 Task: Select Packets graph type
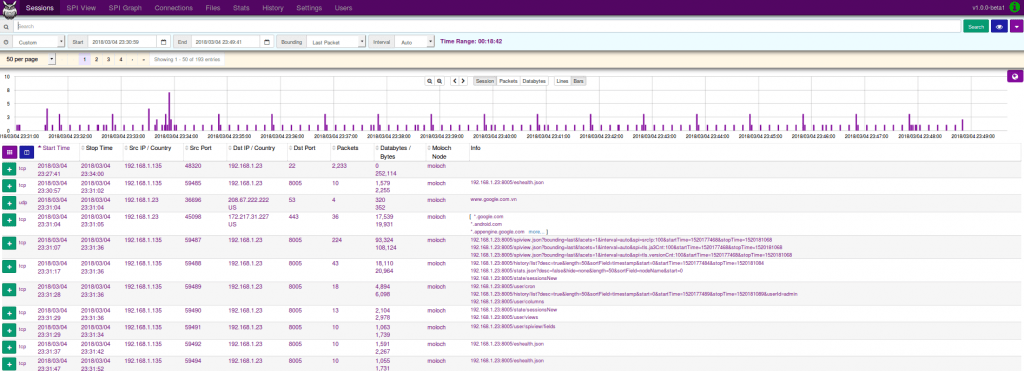point(508,81)
